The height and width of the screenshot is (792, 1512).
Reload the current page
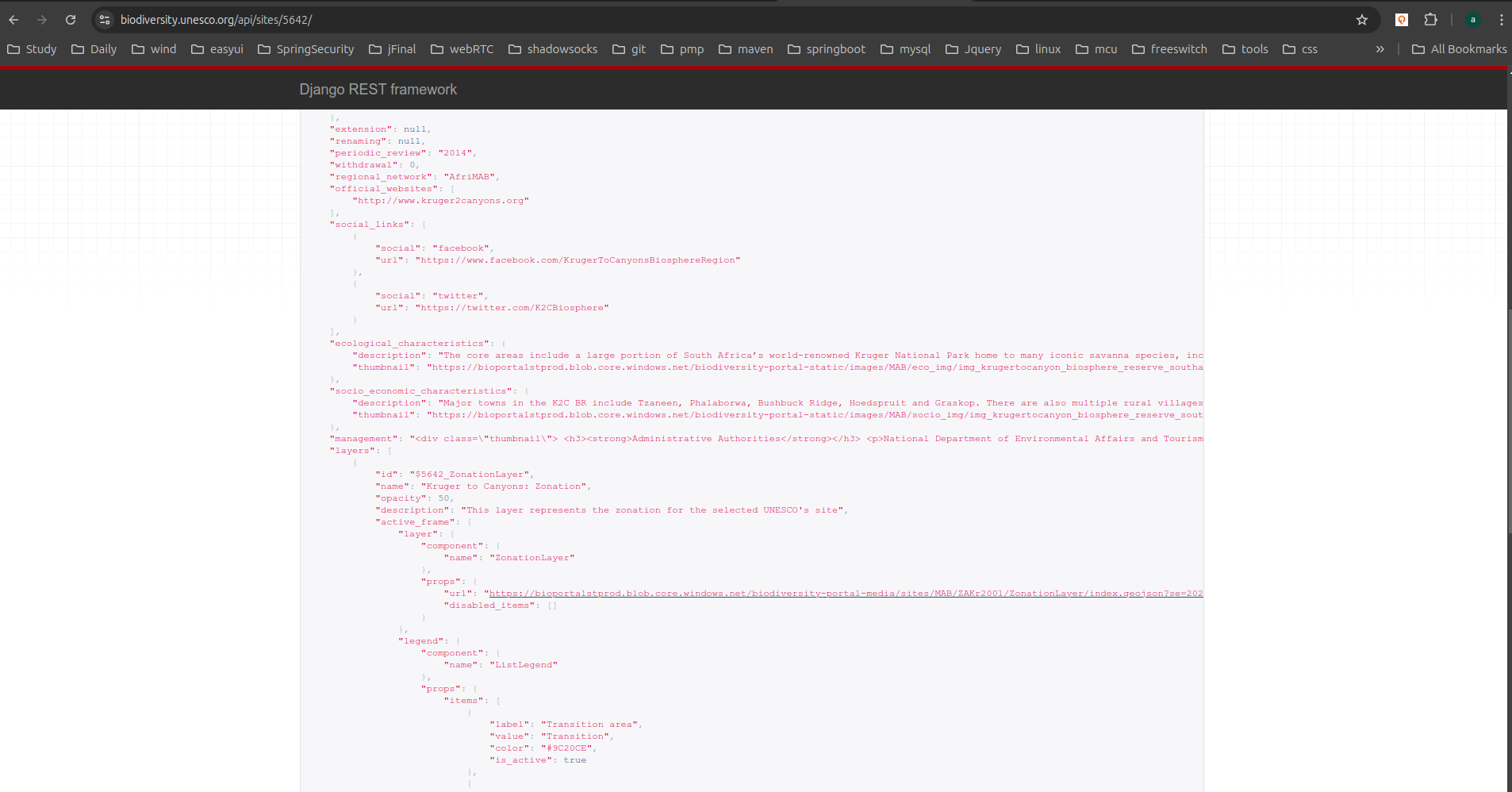(71, 20)
